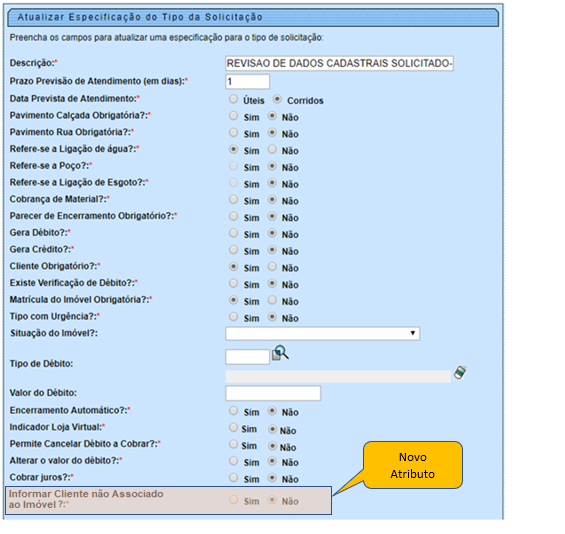Set Cobrança de Material to Sim
This screenshot has width=565, height=534.
(233, 199)
